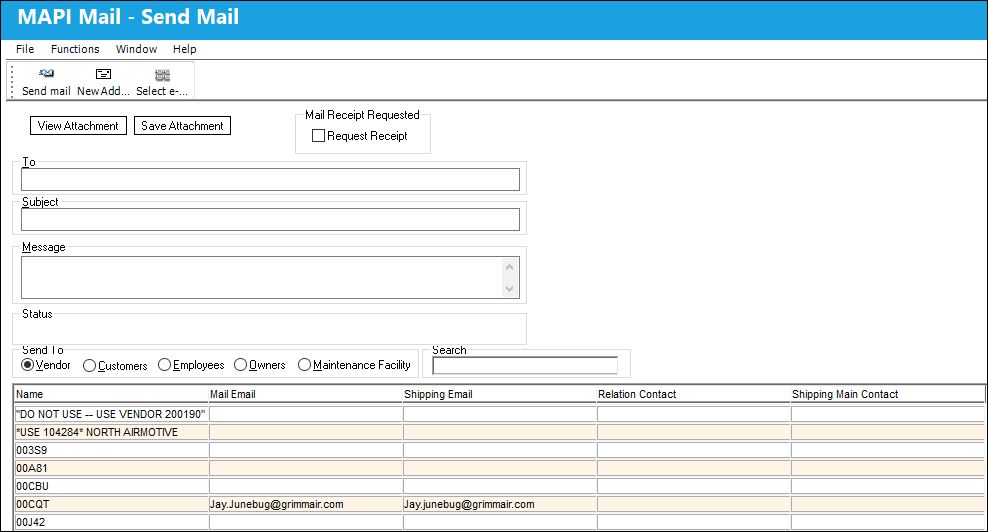Screen dimensions: 988x532
Task: Click into the To input field
Action: point(270,180)
